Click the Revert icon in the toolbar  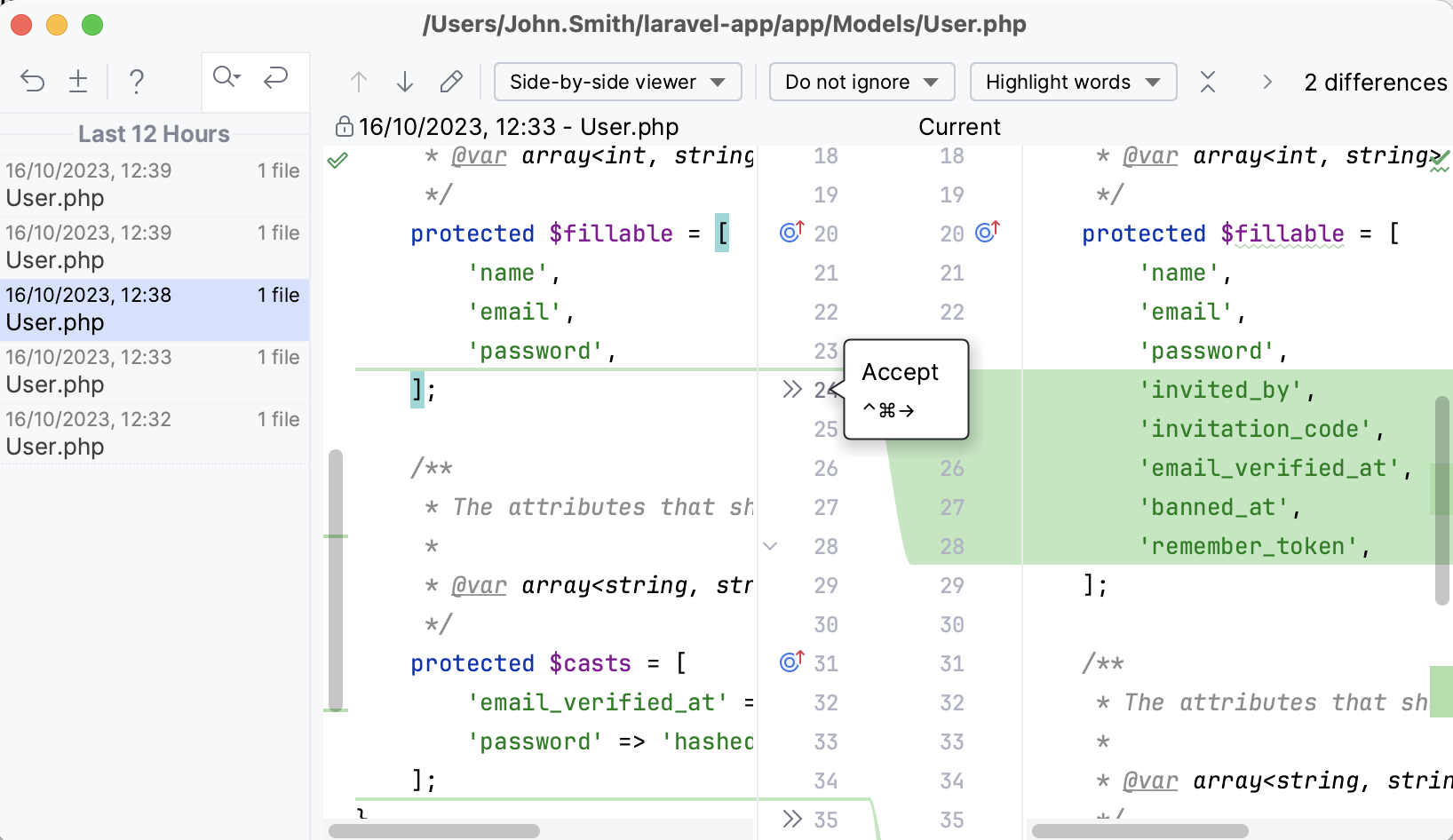[33, 81]
